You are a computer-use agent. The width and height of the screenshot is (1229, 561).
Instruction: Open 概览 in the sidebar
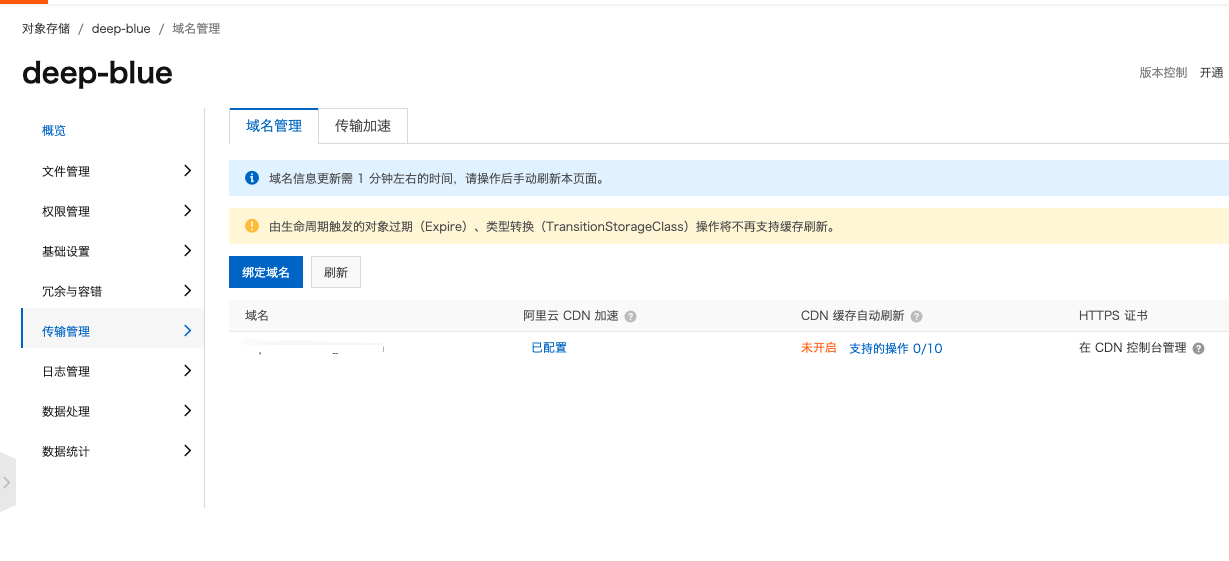(54, 131)
